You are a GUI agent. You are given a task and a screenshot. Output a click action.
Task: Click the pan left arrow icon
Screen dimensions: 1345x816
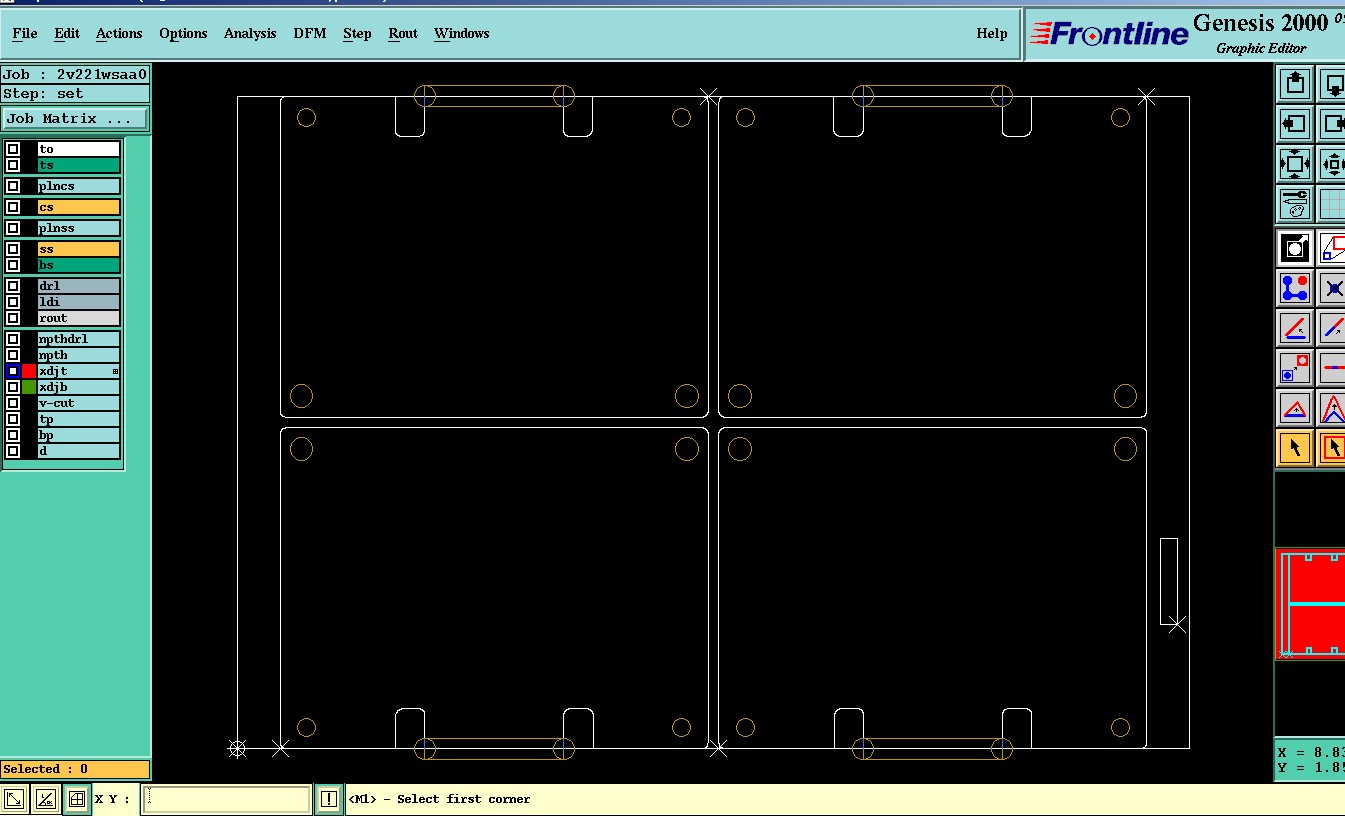click(1295, 124)
